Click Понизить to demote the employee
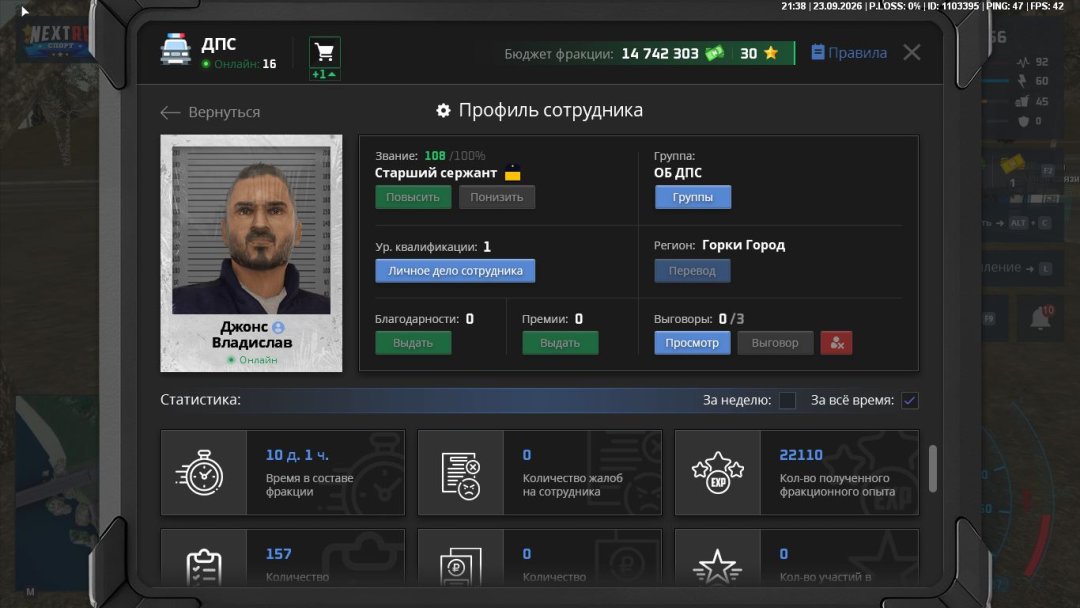 [497, 197]
